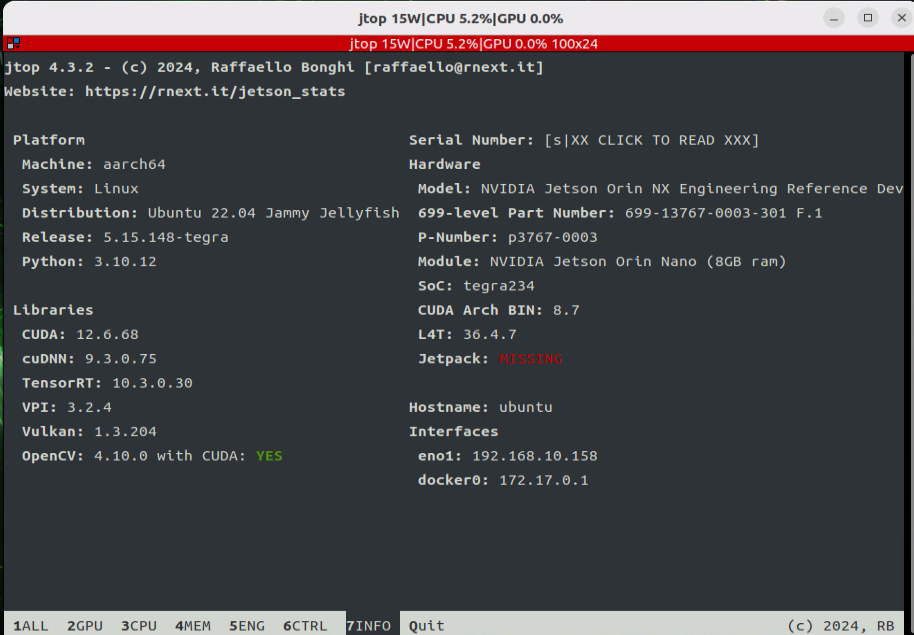Click the red MISSING Jetpack status
The width and height of the screenshot is (914, 635).
(x=530, y=359)
